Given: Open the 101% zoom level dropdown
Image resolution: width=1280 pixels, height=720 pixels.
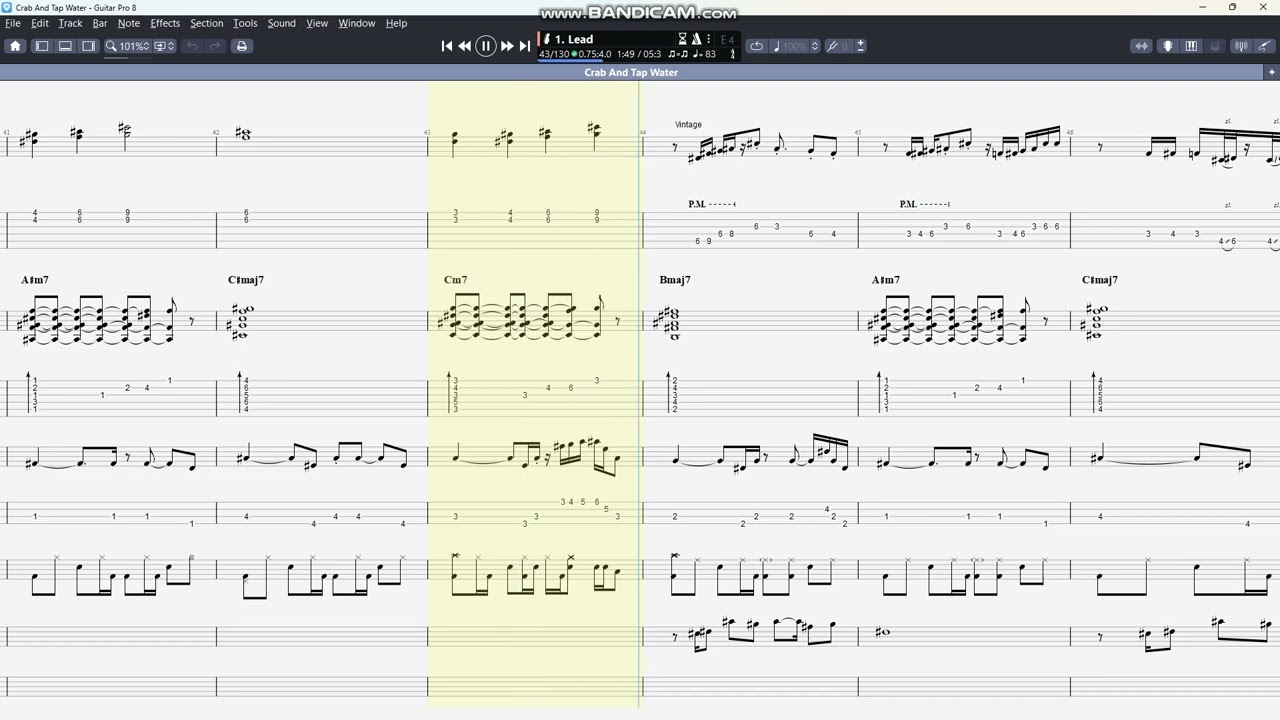Looking at the screenshot, I should (134, 46).
